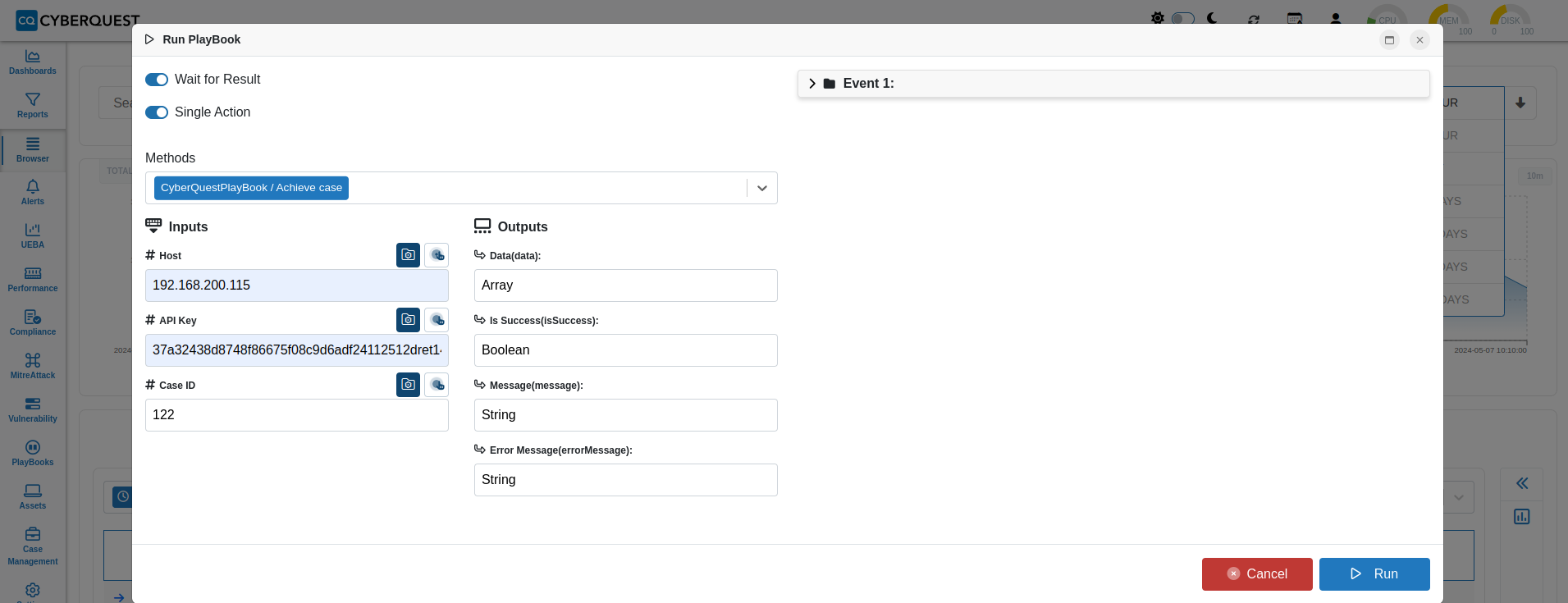Close the Run PlayBook dialog
Screen dimensions: 1568x603
point(1419,39)
